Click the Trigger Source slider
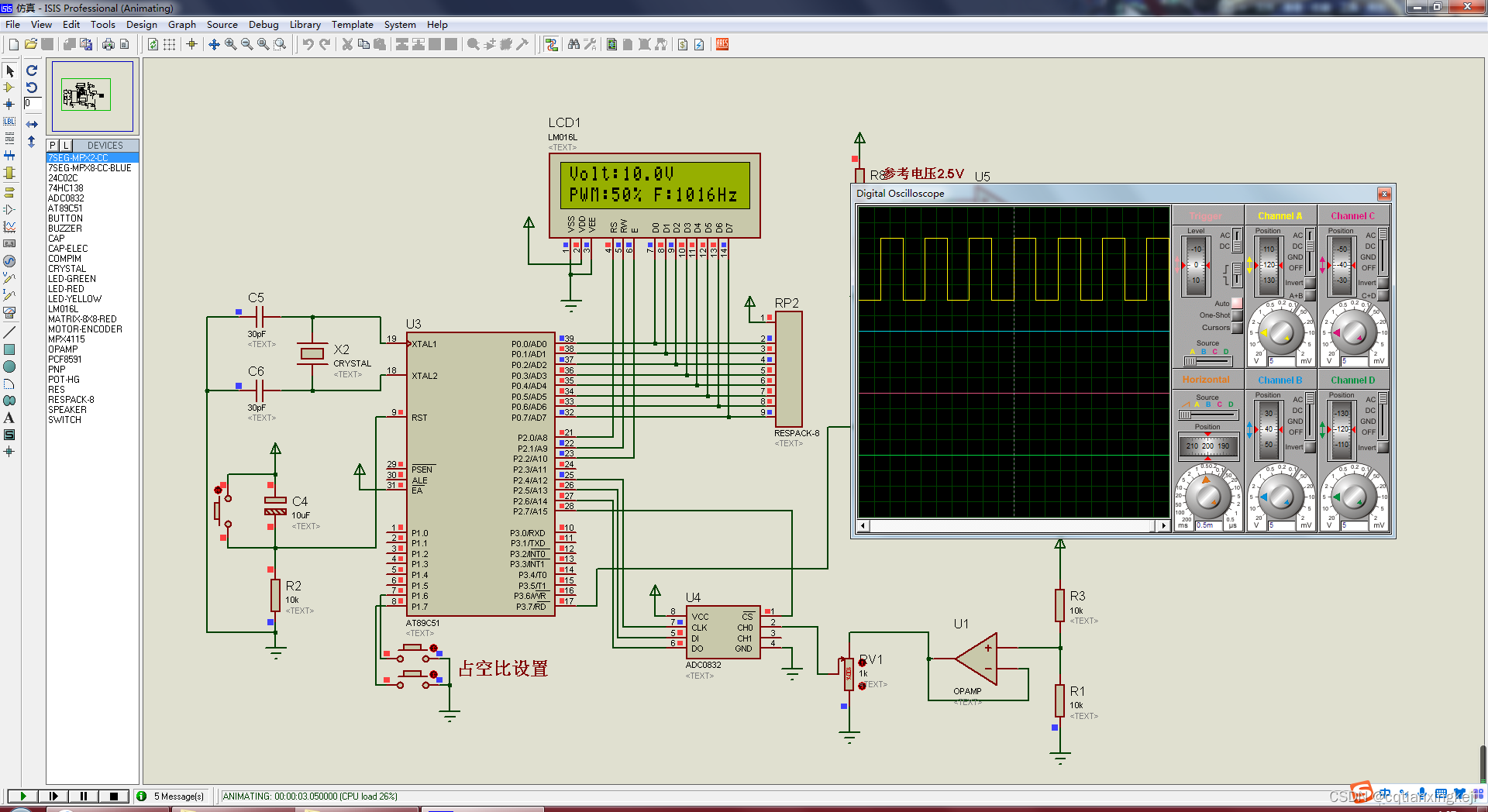This screenshot has width=1488, height=812. 1207,361
